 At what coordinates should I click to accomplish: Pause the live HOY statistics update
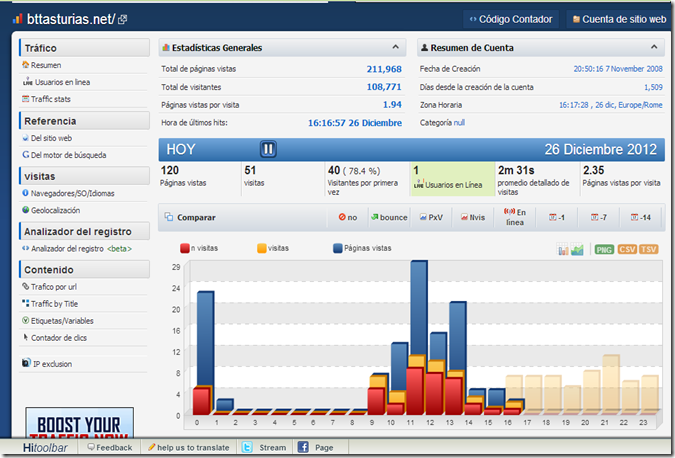tap(268, 149)
